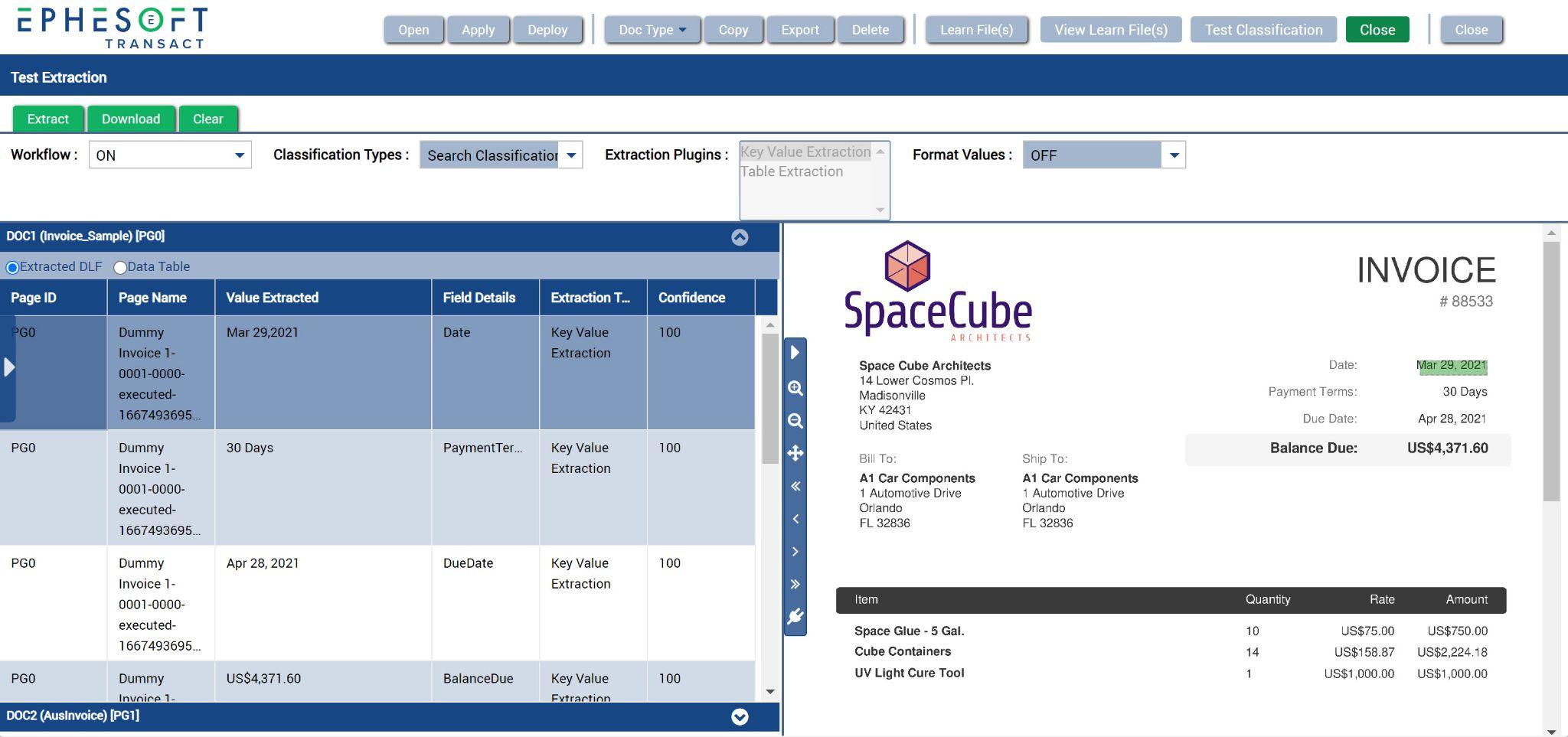Select the pan/move arrows icon
Image resolution: width=1568 pixels, height=737 pixels.
pos(795,453)
